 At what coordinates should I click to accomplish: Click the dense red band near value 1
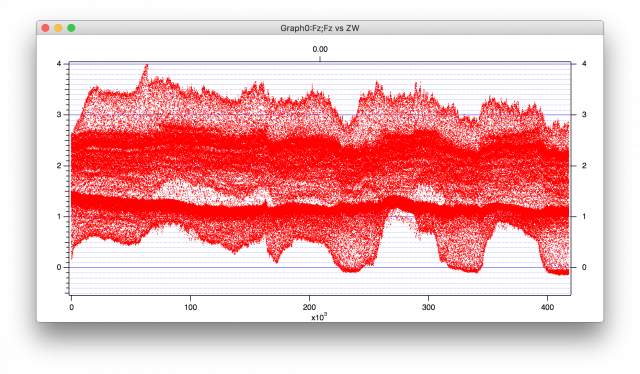coord(320,208)
